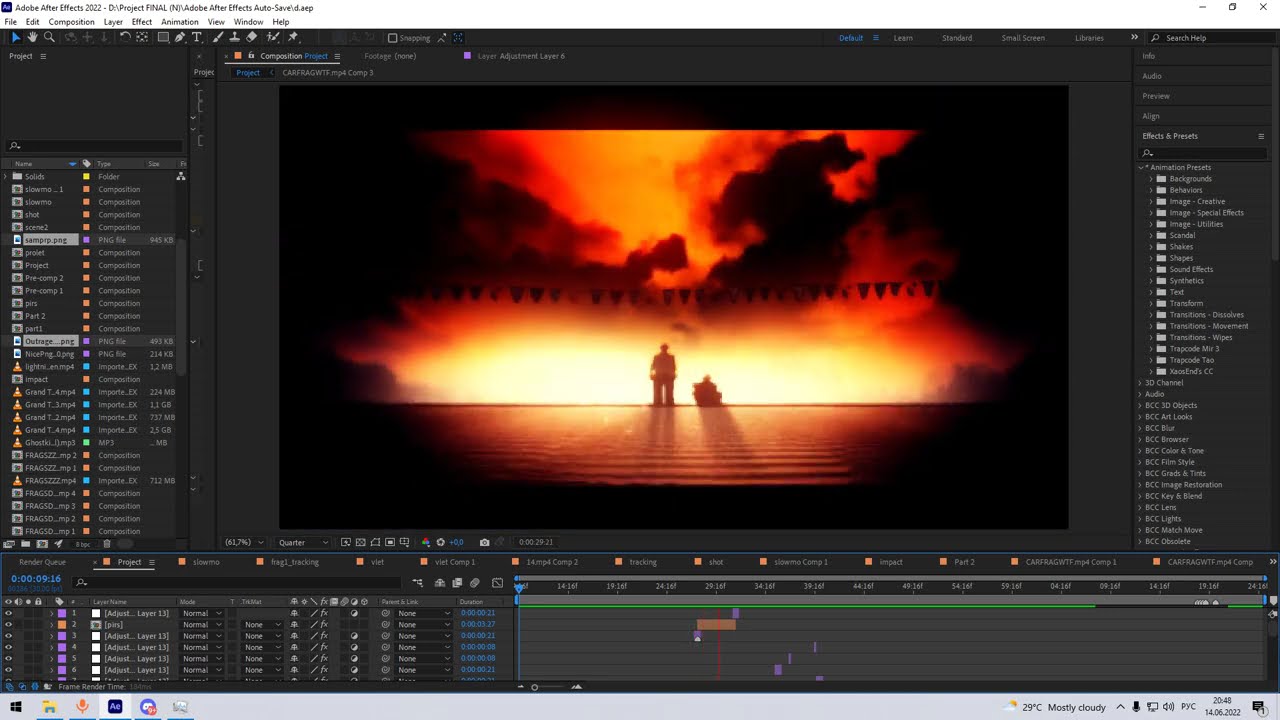Choose the Pen tool
Screen dimensions: 1280x720
pyautogui.click(x=180, y=37)
